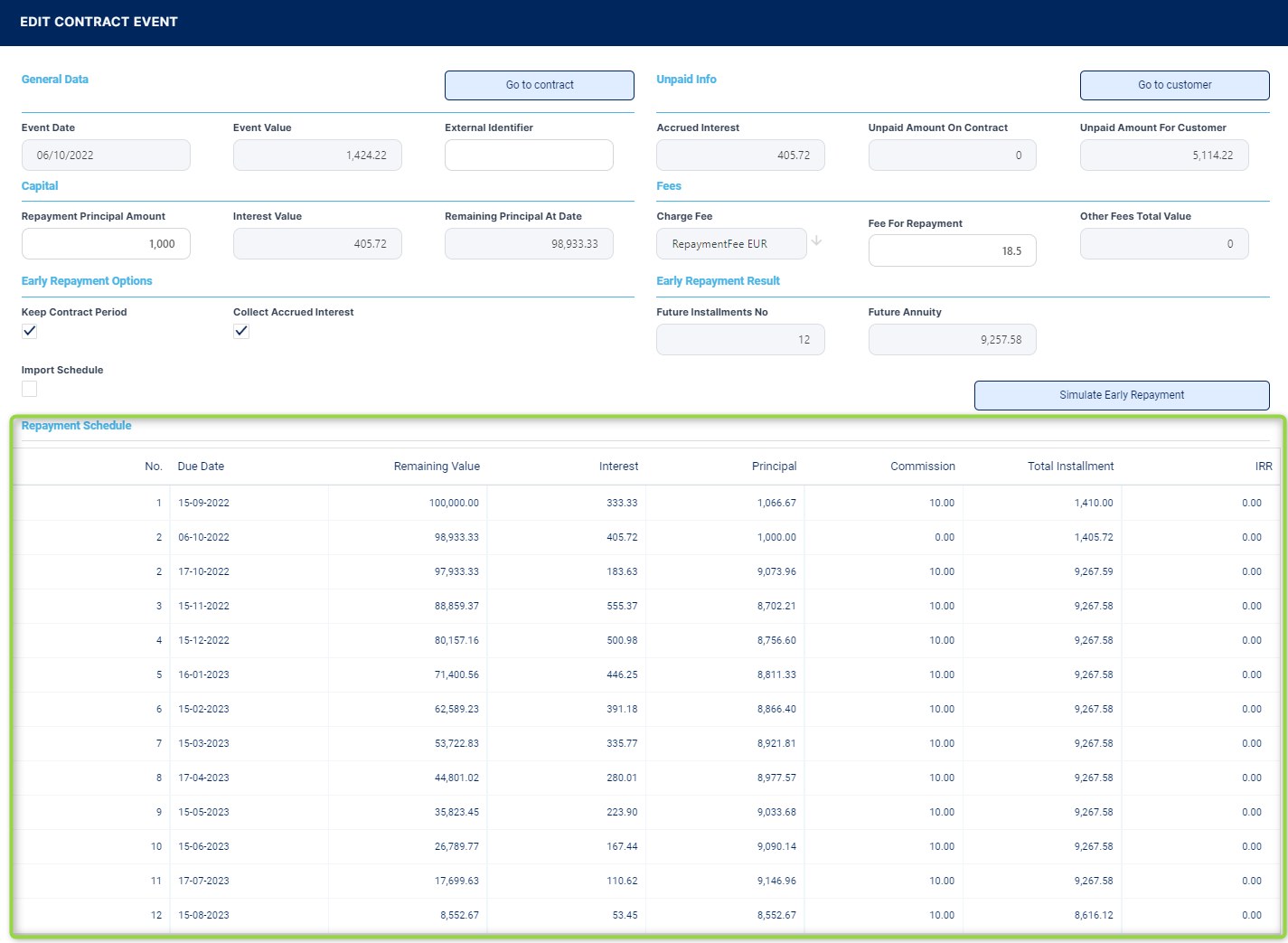Select the row with due date 06-10-2022
The height and width of the screenshot is (943, 1288).
point(203,537)
